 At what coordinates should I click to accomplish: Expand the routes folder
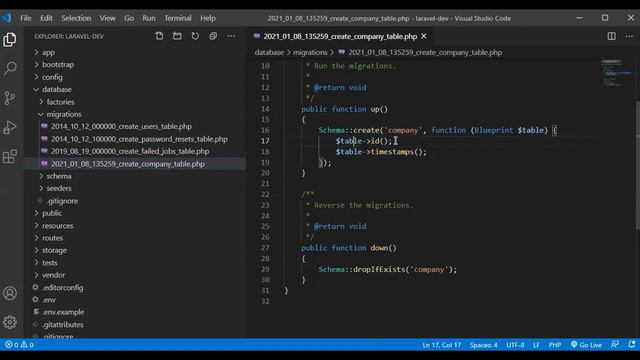point(135,238)
